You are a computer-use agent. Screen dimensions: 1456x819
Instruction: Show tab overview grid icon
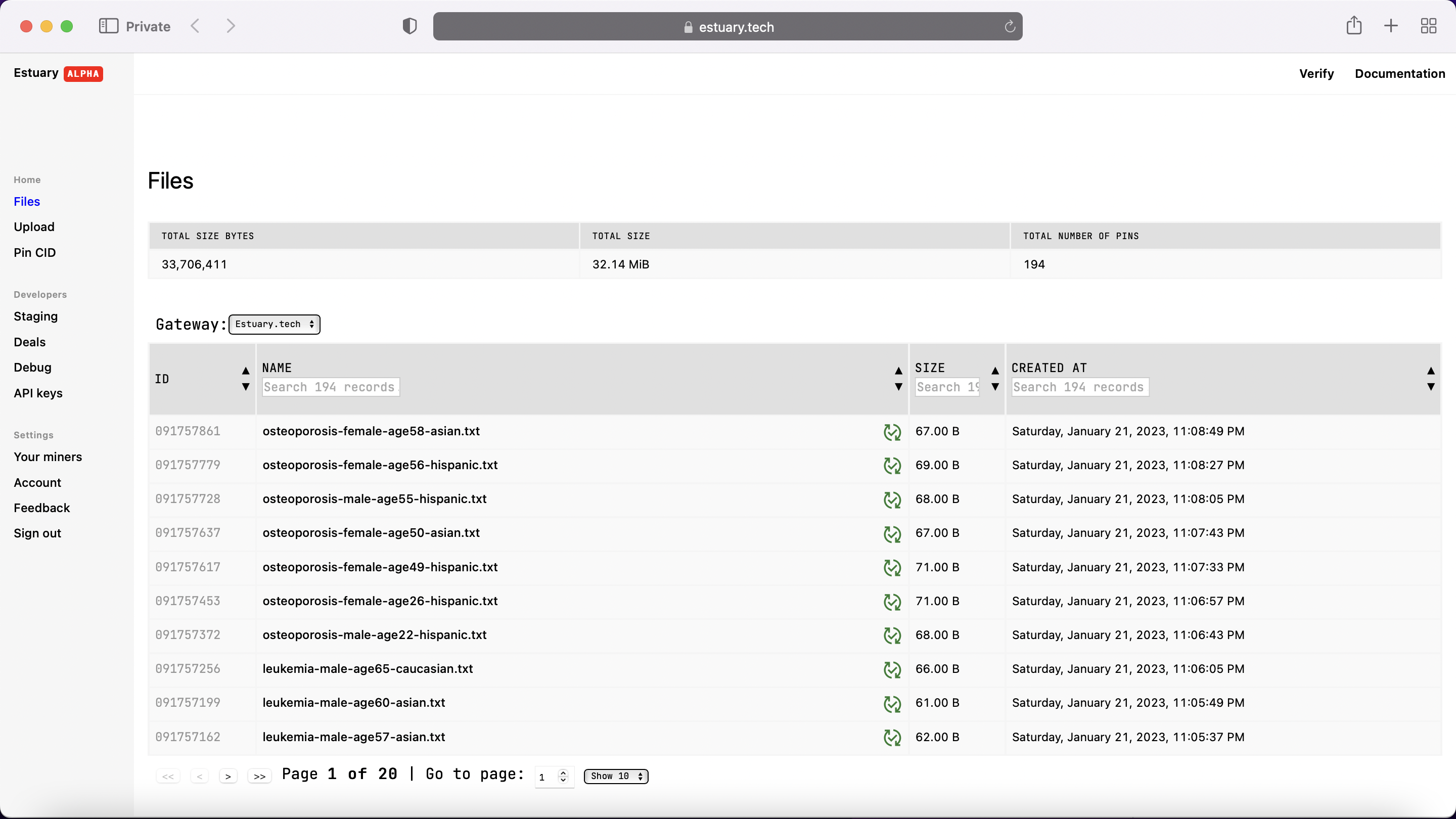1428,26
